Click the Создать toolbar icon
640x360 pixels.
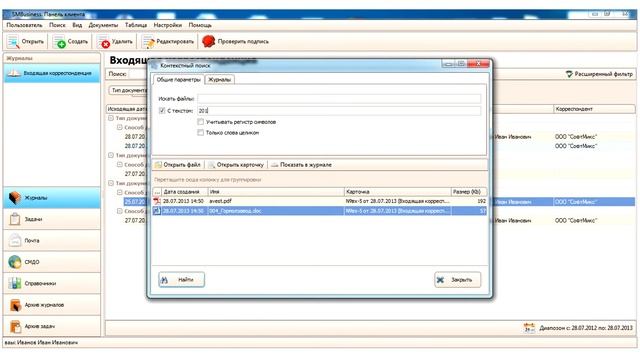[x=59, y=42]
